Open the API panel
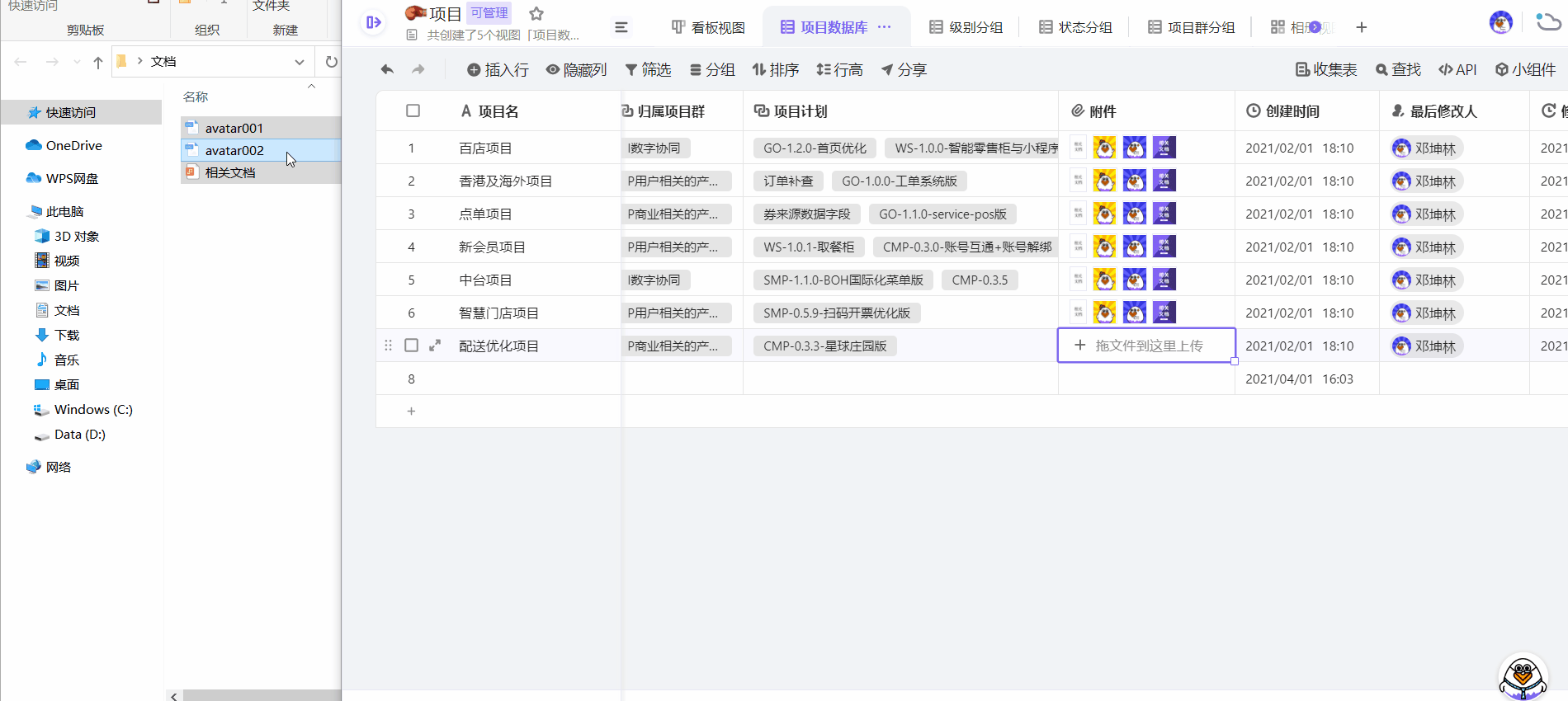Image resolution: width=1568 pixels, height=701 pixels. click(x=1457, y=70)
